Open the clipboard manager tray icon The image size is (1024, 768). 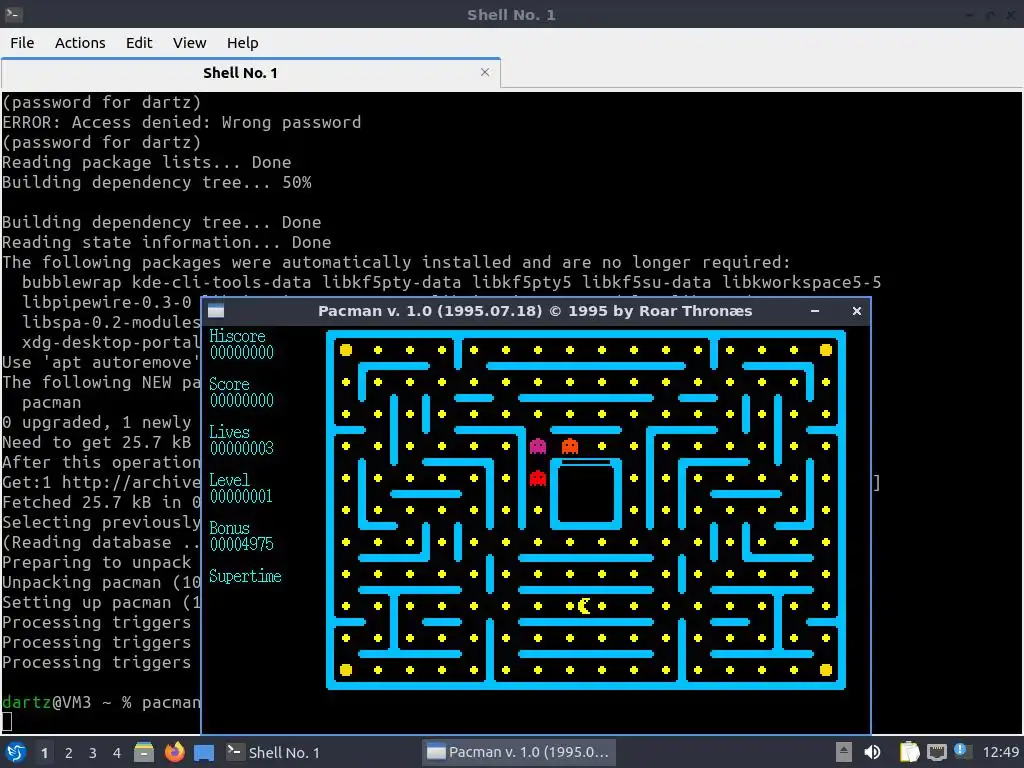pyautogui.click(x=909, y=752)
